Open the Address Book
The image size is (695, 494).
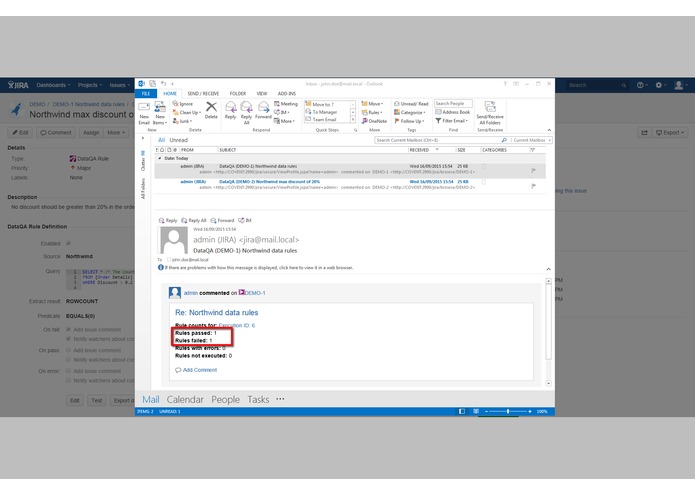tap(453, 112)
